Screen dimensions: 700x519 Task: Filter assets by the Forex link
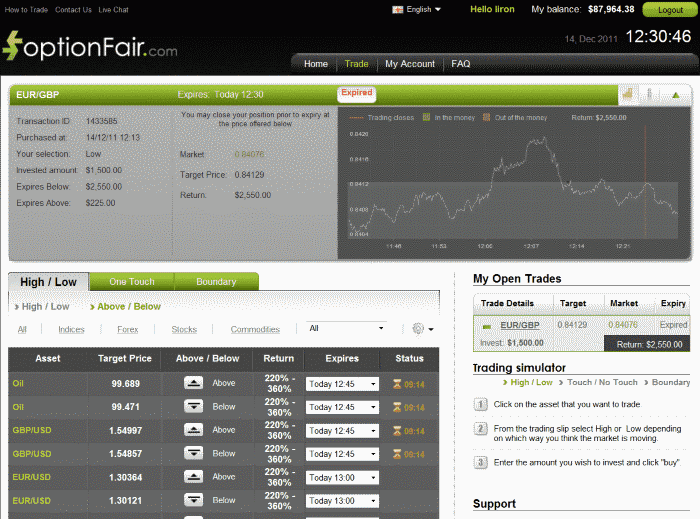coord(127,329)
